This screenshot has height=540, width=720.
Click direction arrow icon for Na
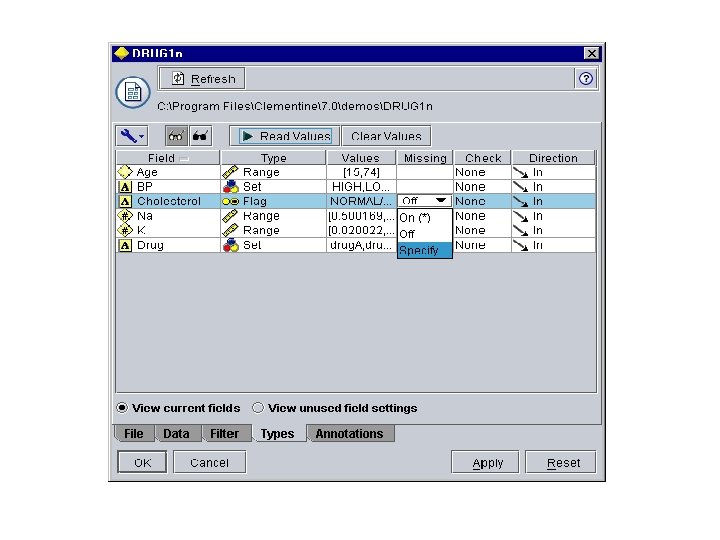[521, 216]
